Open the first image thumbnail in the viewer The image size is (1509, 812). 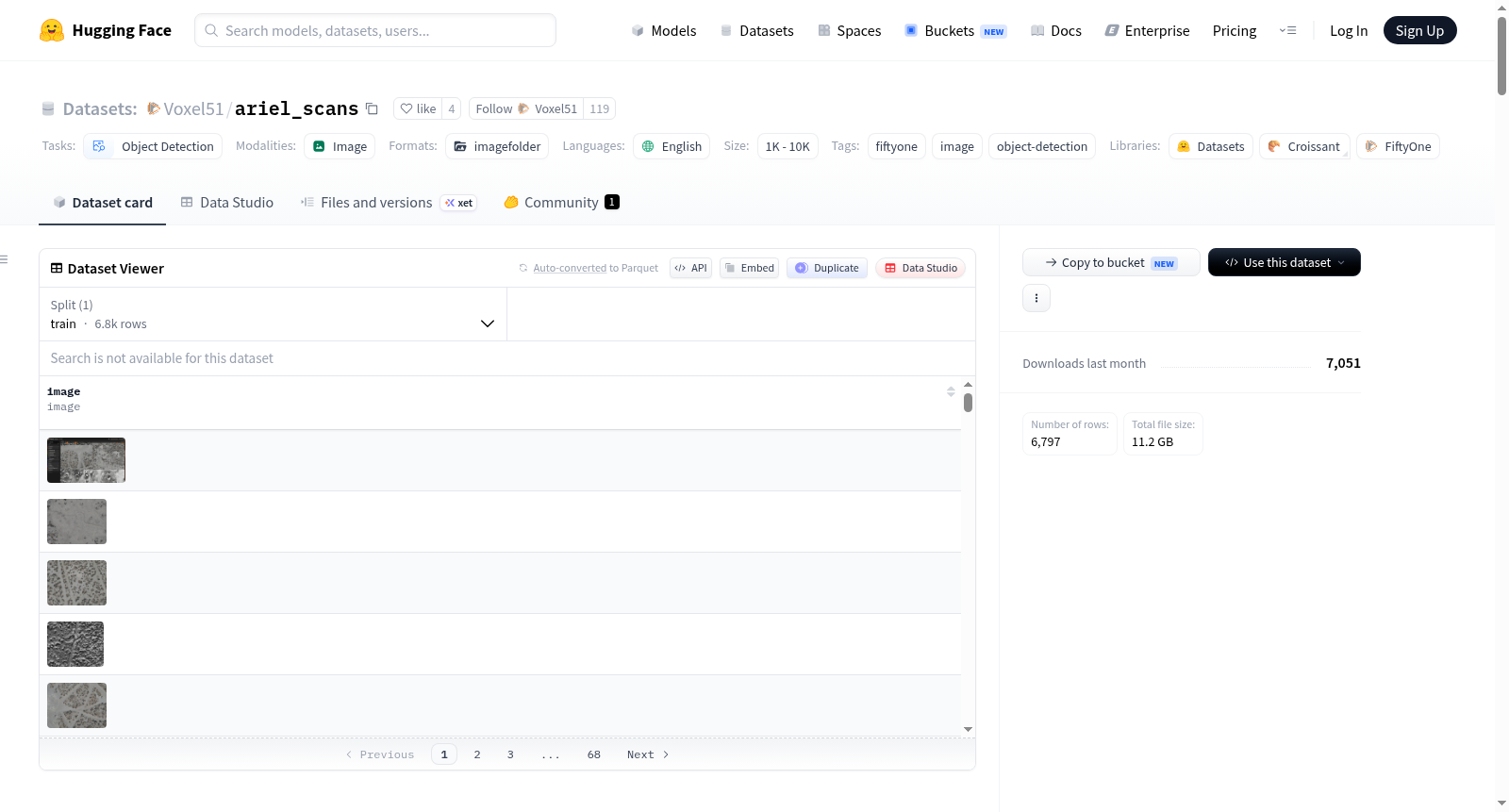[x=86, y=460]
